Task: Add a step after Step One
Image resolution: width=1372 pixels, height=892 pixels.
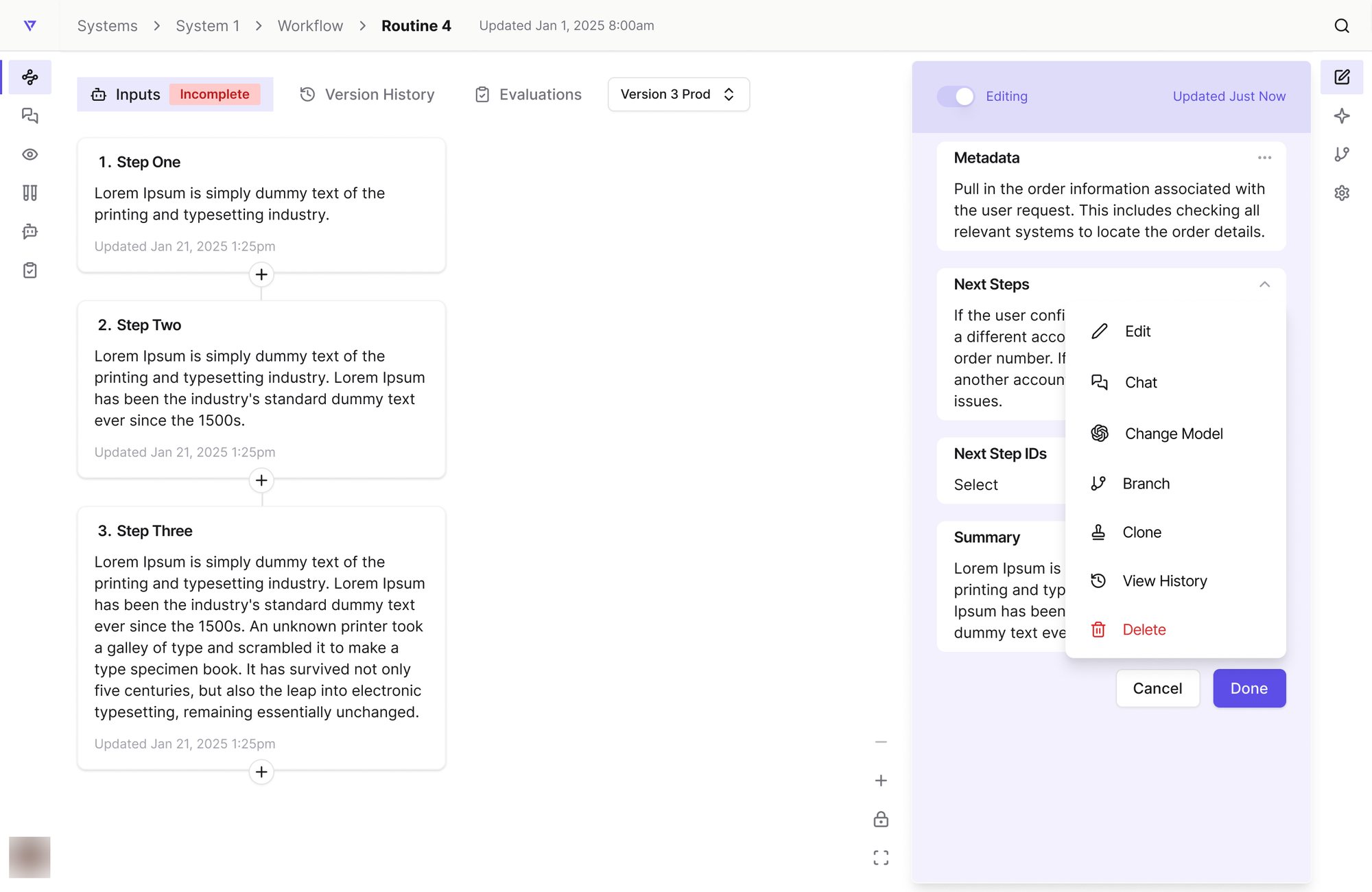Action: click(x=261, y=274)
